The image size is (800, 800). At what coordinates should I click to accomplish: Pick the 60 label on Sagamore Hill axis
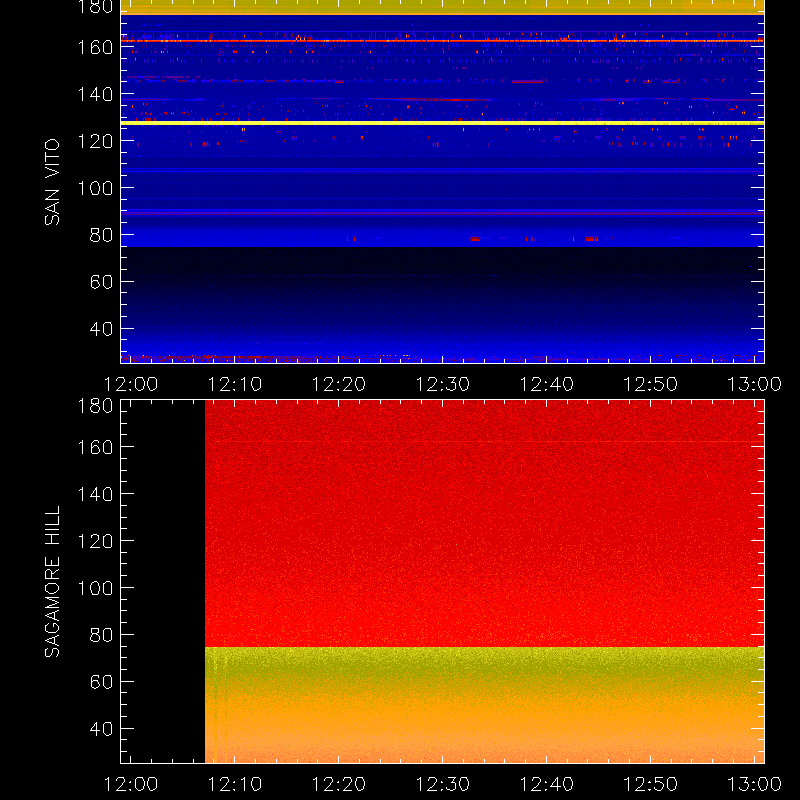point(101,682)
